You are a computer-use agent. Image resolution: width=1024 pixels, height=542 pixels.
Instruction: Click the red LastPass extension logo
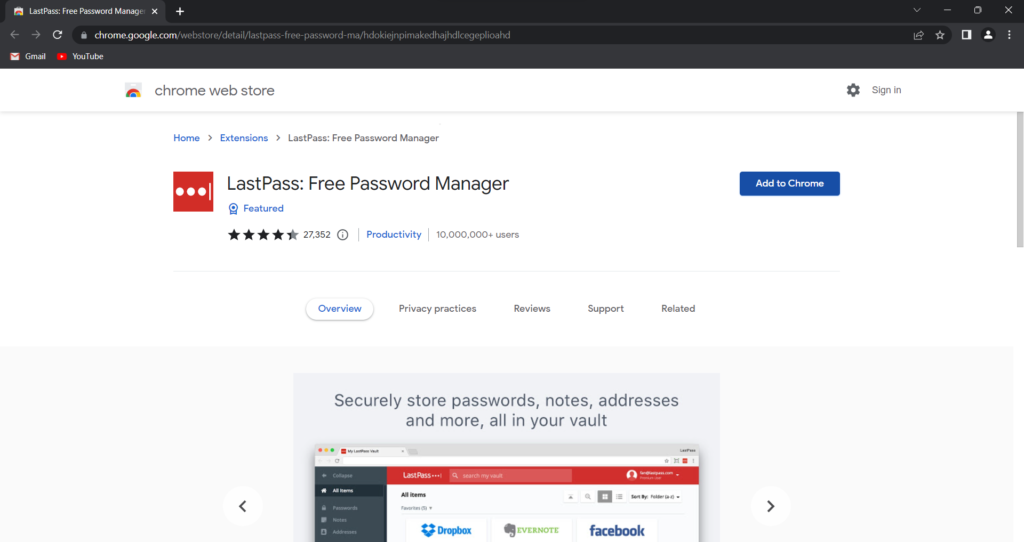[x=193, y=191]
